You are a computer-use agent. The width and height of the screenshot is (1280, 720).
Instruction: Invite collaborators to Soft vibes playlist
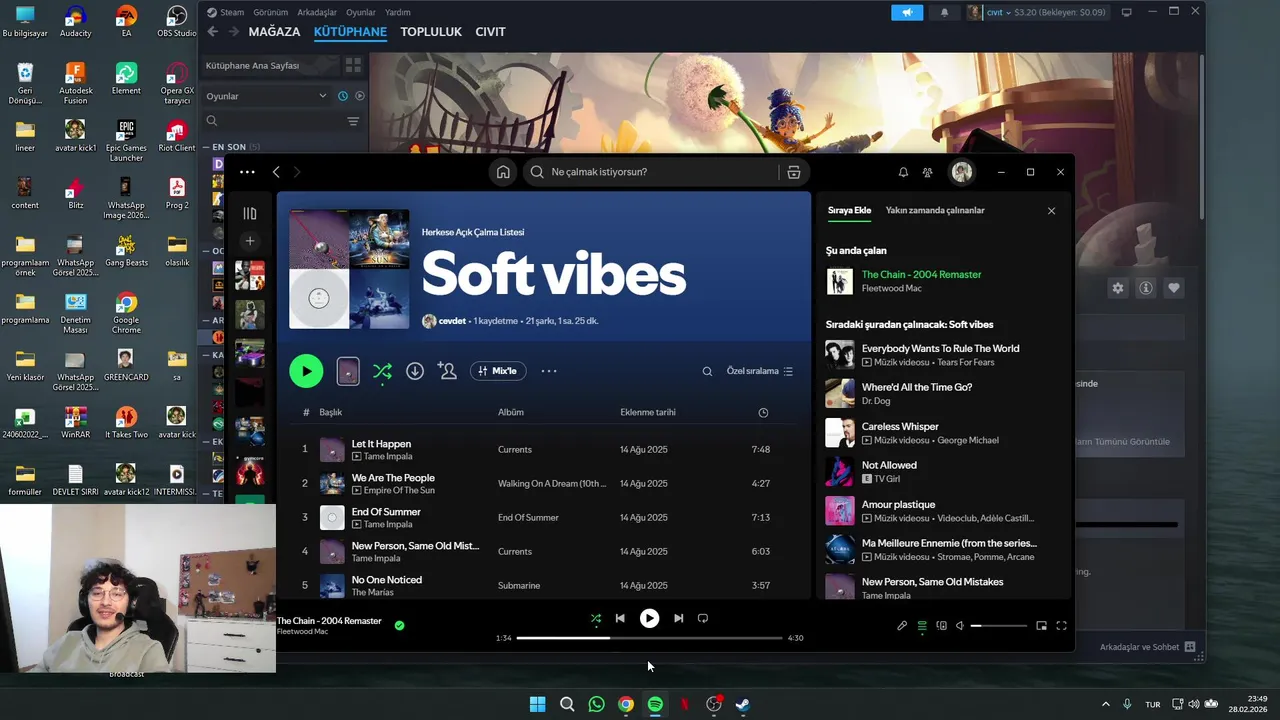[447, 371]
